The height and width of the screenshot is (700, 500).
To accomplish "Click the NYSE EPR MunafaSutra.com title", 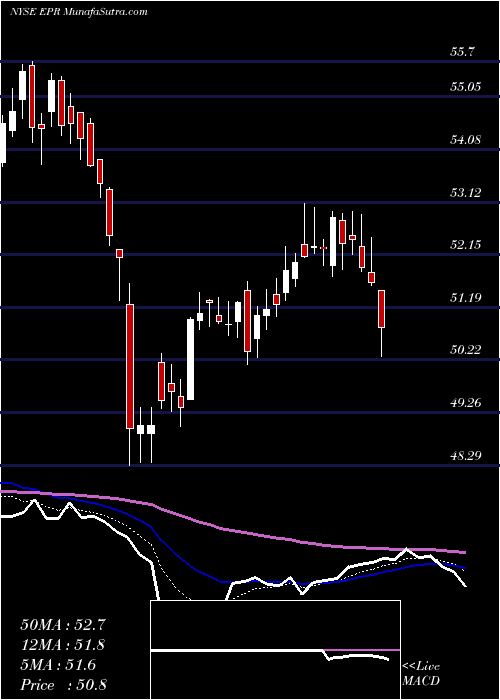I will click(x=79, y=12).
